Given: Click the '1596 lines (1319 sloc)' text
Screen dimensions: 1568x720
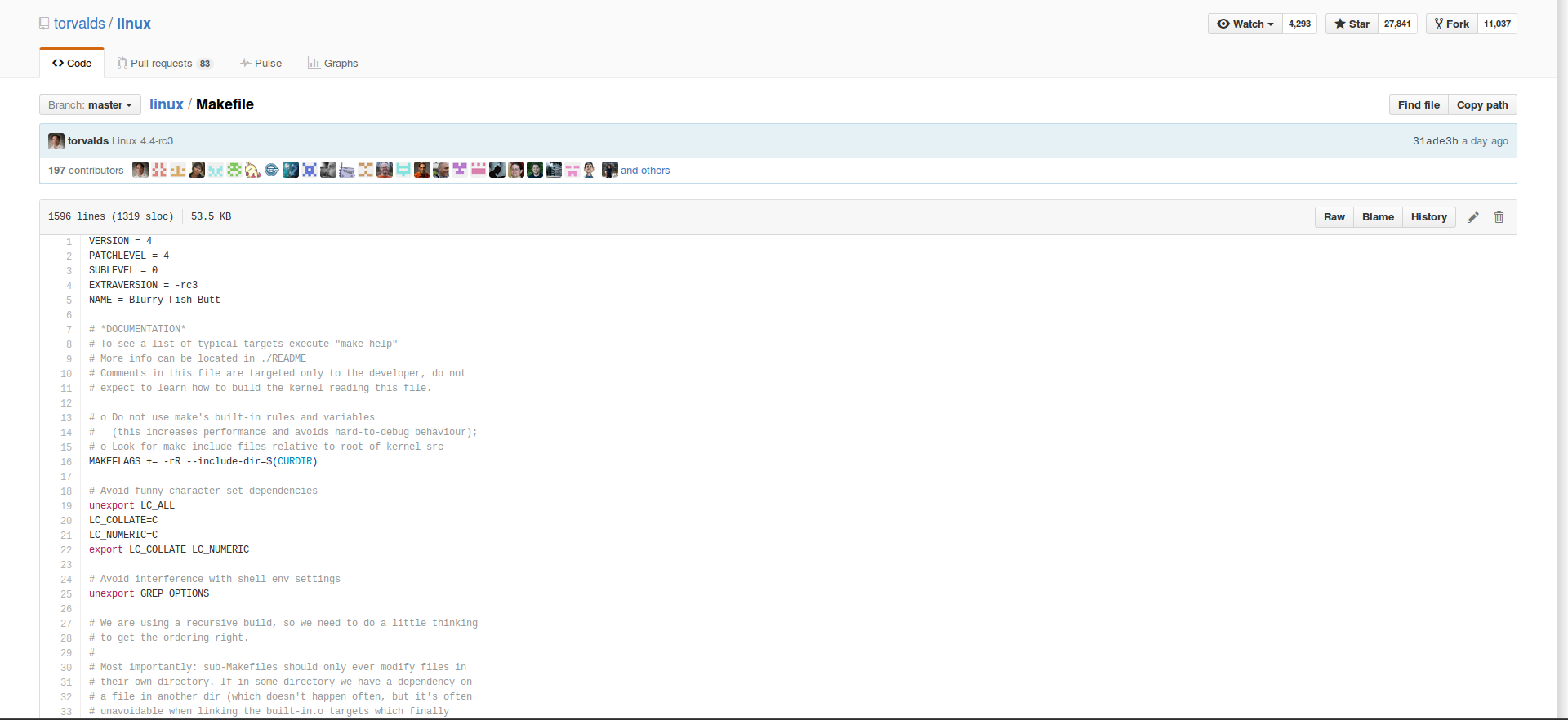Looking at the screenshot, I should [111, 216].
